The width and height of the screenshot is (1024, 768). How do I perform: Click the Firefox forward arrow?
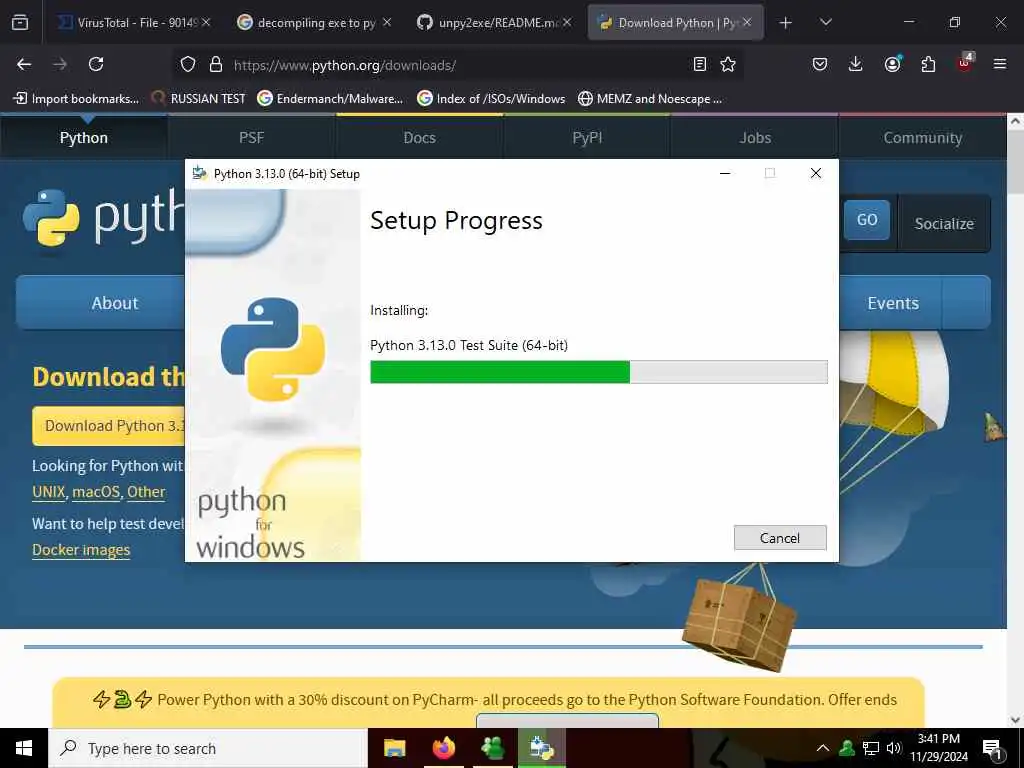(x=60, y=64)
